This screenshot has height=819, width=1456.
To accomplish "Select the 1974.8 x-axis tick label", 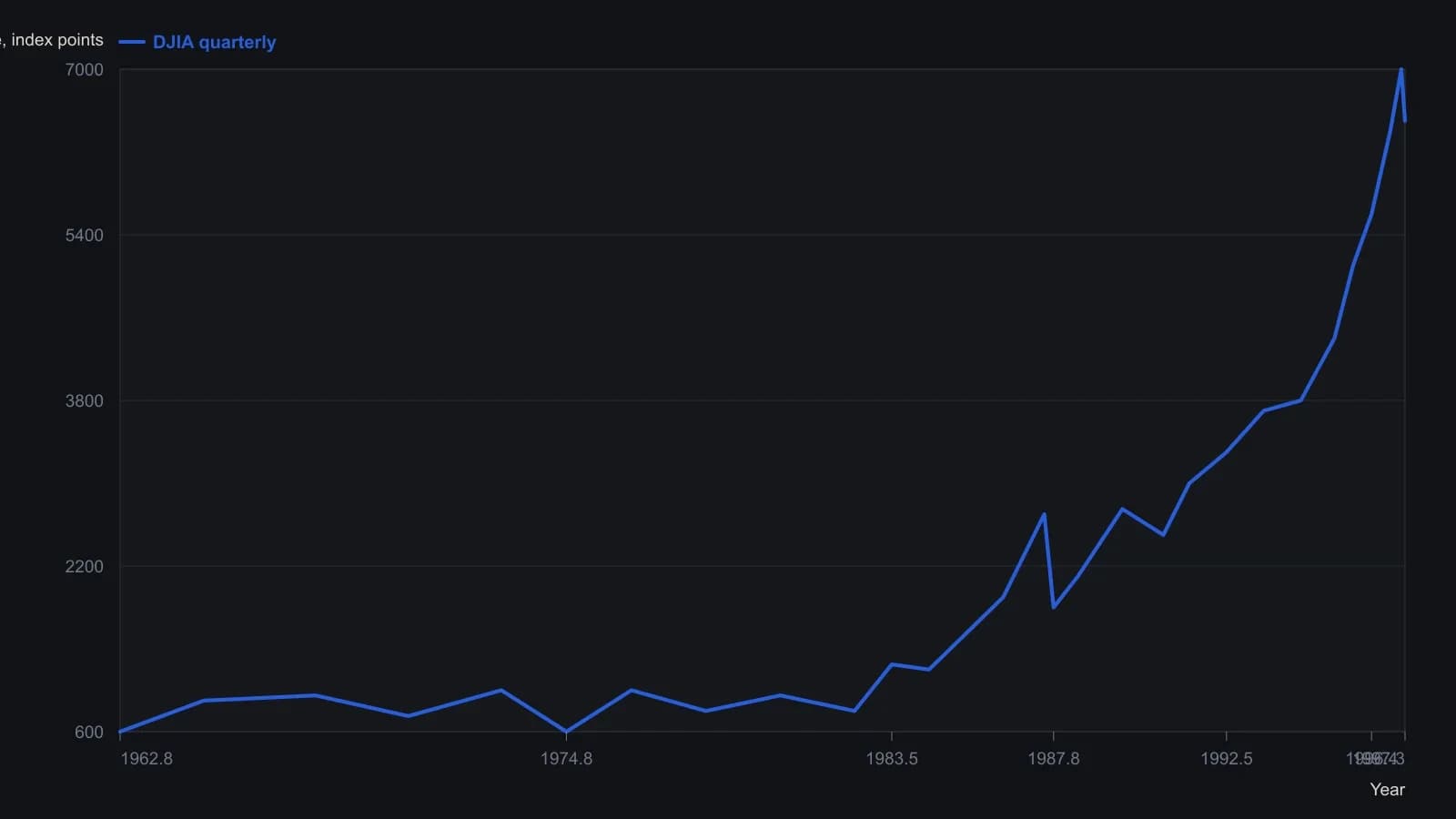I will tap(566, 759).
